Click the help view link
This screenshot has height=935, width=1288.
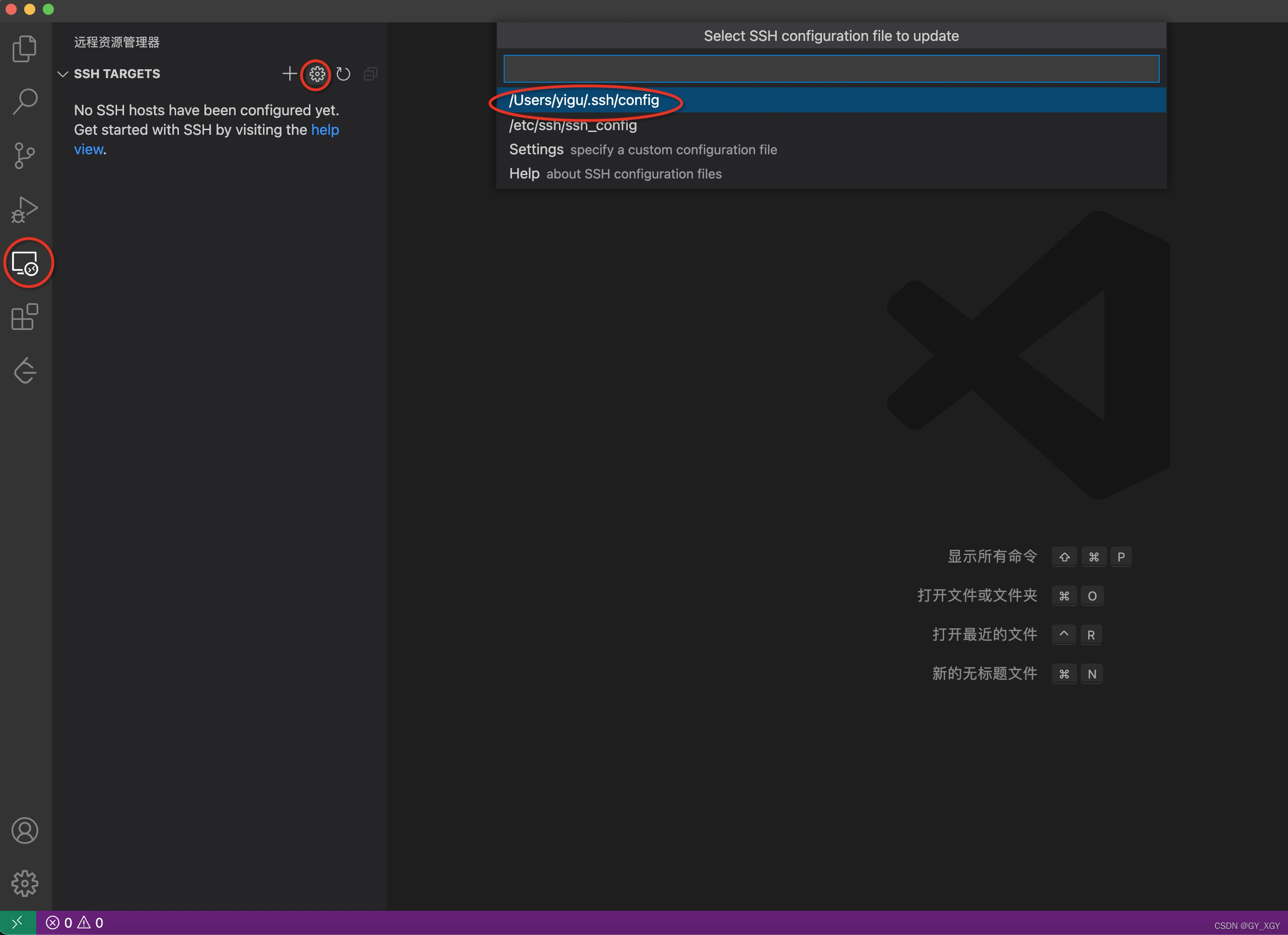pos(324,130)
